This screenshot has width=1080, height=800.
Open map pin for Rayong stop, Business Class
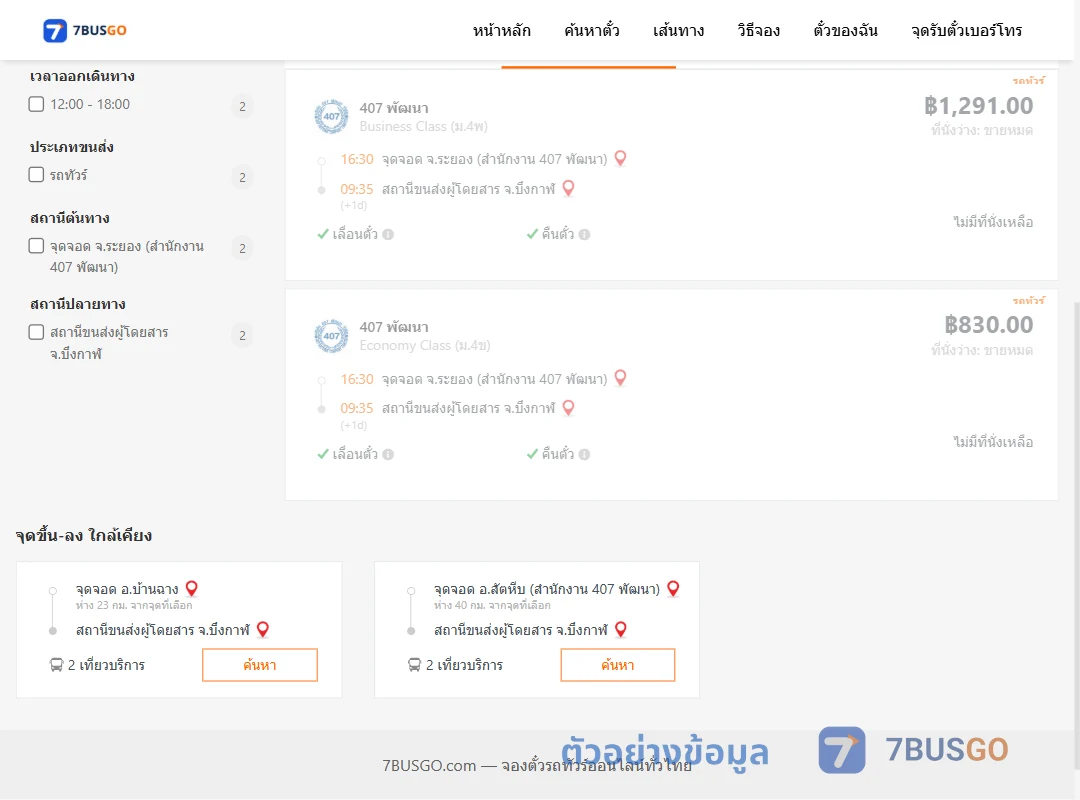pos(621,158)
